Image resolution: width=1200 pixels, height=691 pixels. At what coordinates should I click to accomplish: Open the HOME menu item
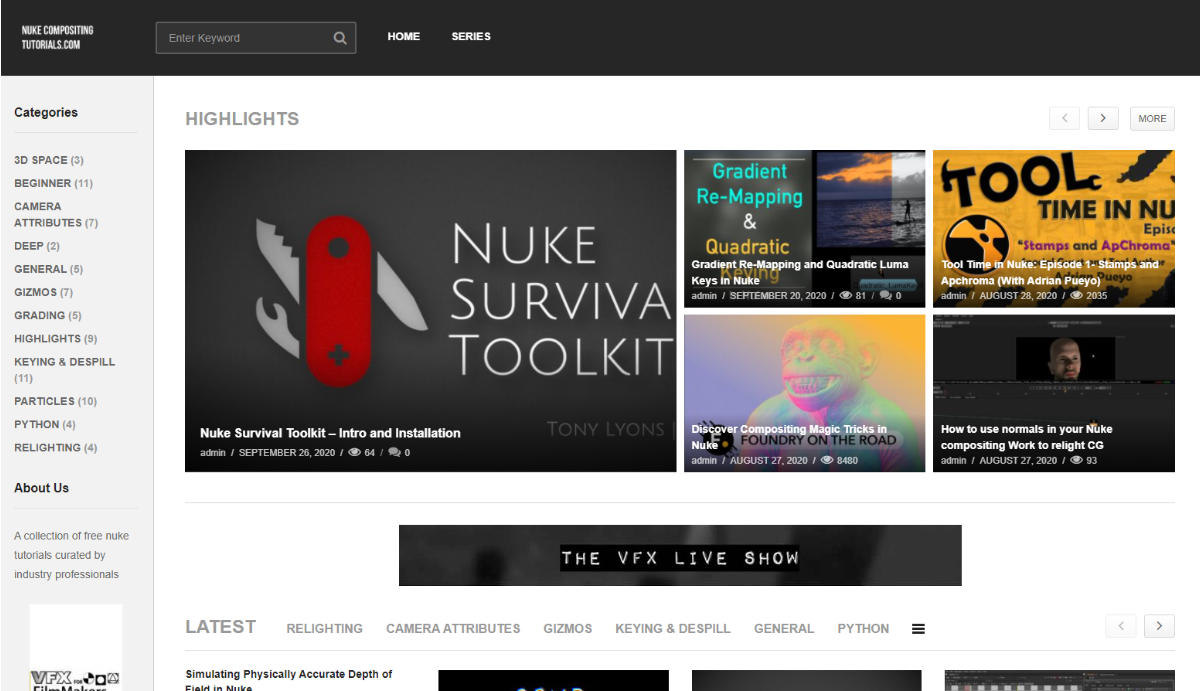(x=404, y=37)
